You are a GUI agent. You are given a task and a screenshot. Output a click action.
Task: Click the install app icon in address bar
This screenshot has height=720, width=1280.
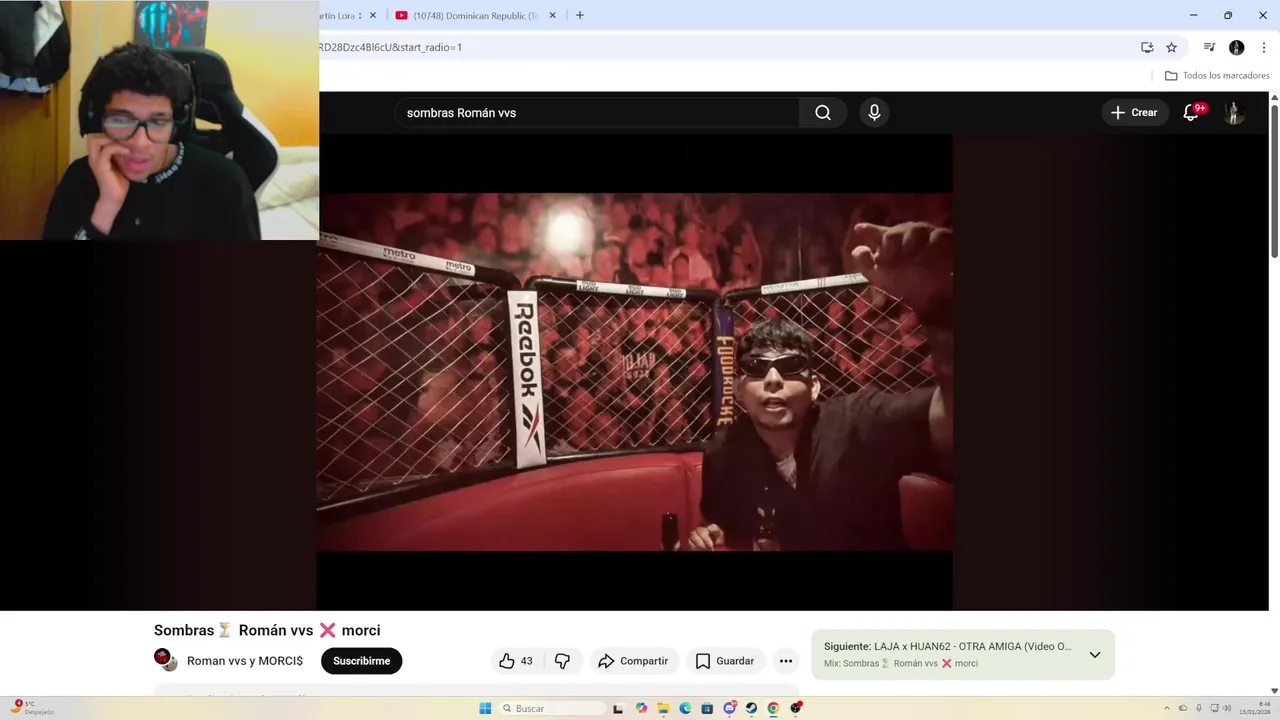(x=1147, y=47)
